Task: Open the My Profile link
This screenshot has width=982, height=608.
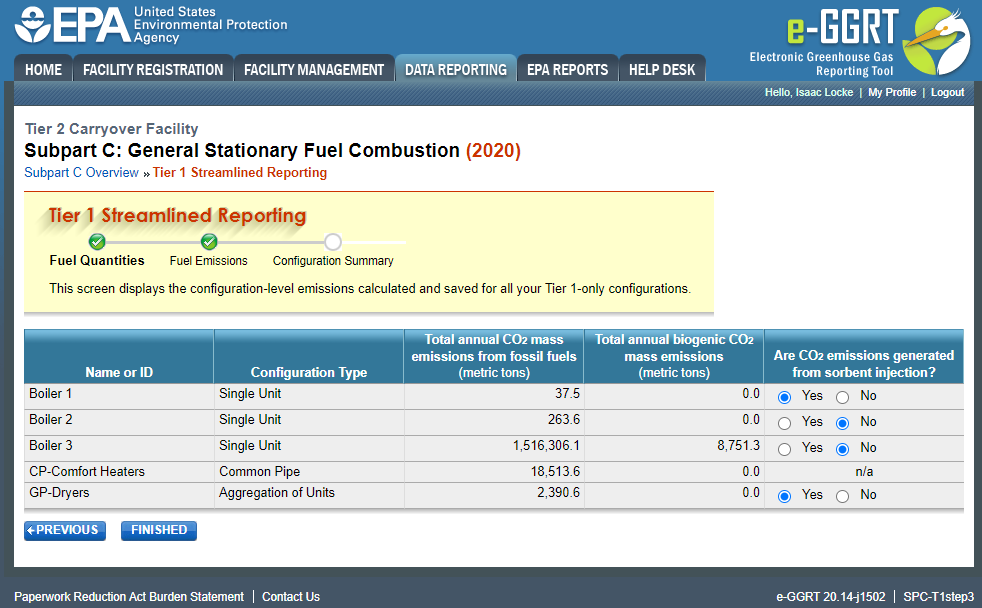Action: pos(892,92)
